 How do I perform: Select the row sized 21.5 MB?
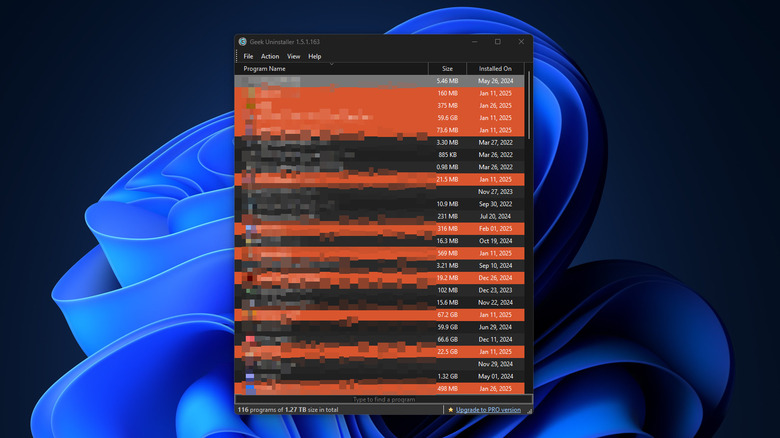(380, 179)
